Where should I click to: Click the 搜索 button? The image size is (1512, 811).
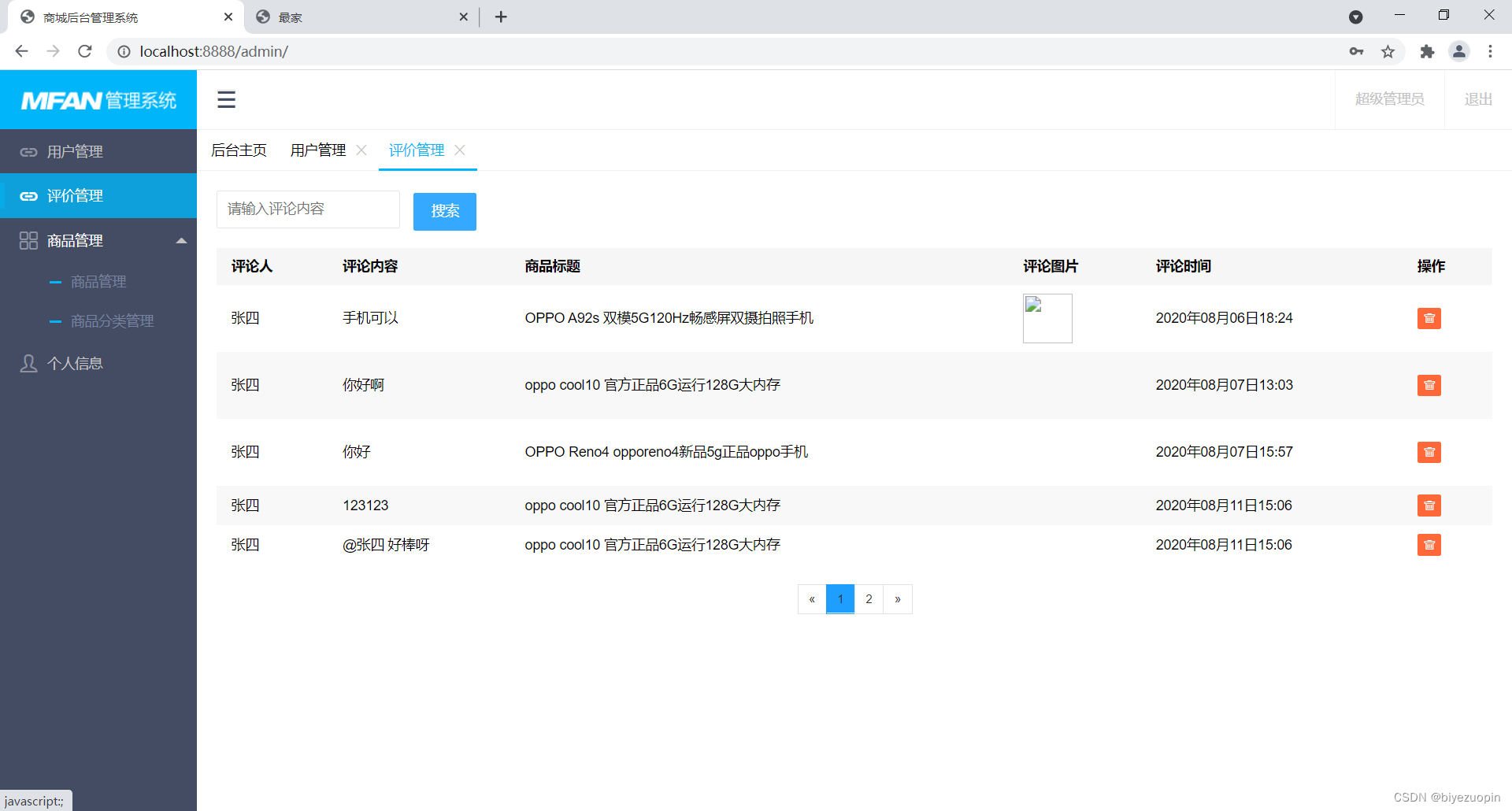point(445,211)
